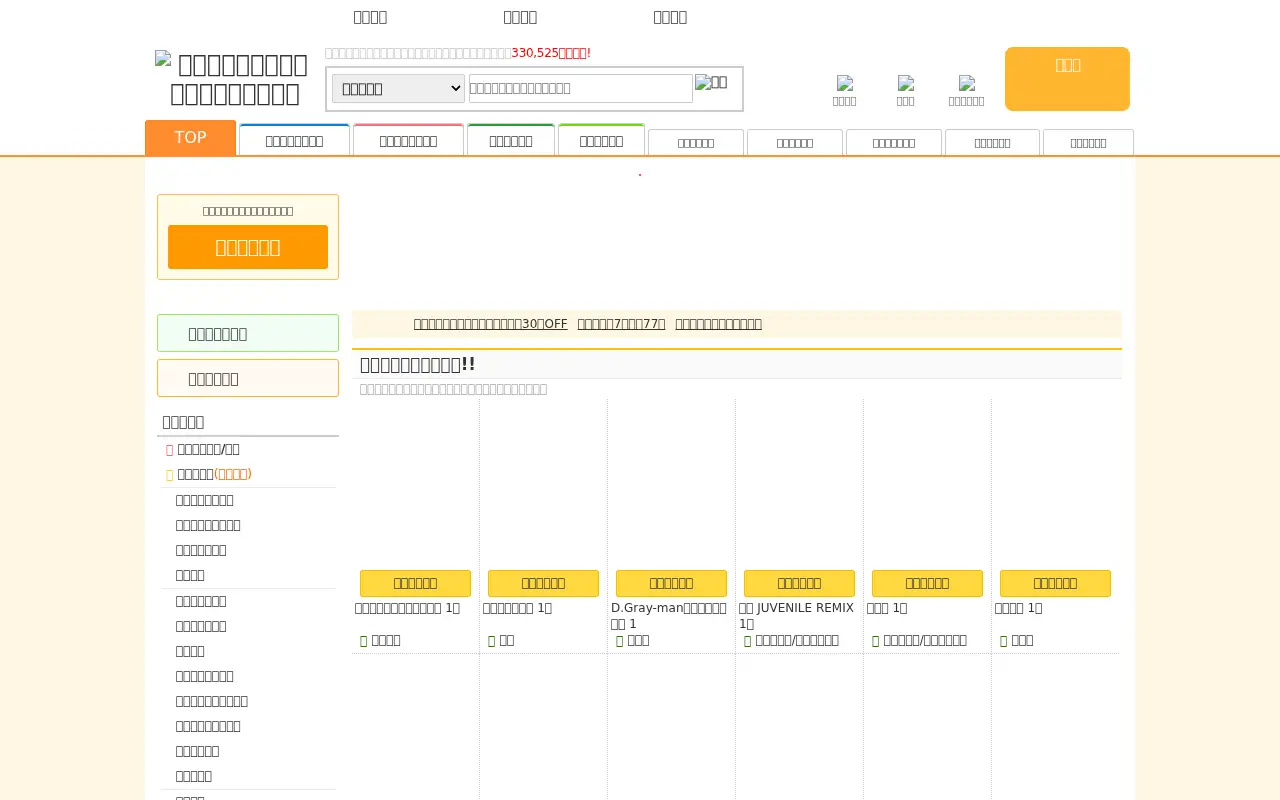Open the blue-topped tab next to TOP
The image size is (1280, 800).
tap(294, 140)
